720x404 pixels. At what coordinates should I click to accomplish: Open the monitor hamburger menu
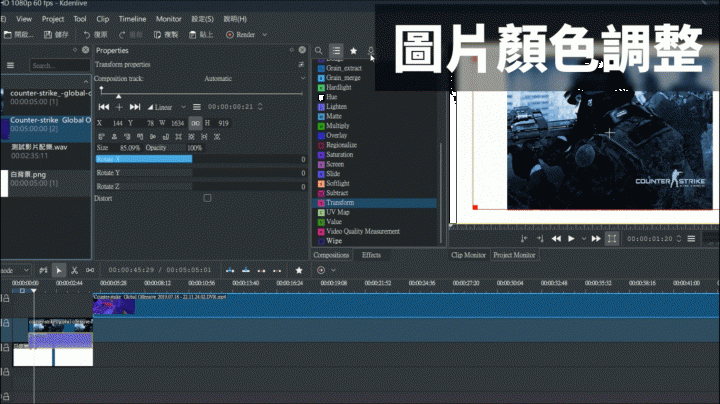coord(691,239)
